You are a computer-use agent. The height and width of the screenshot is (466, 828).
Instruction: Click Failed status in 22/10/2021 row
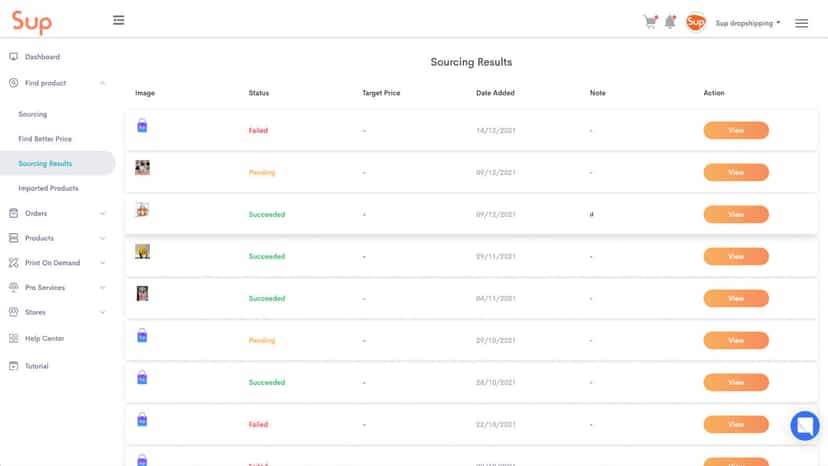[258, 424]
